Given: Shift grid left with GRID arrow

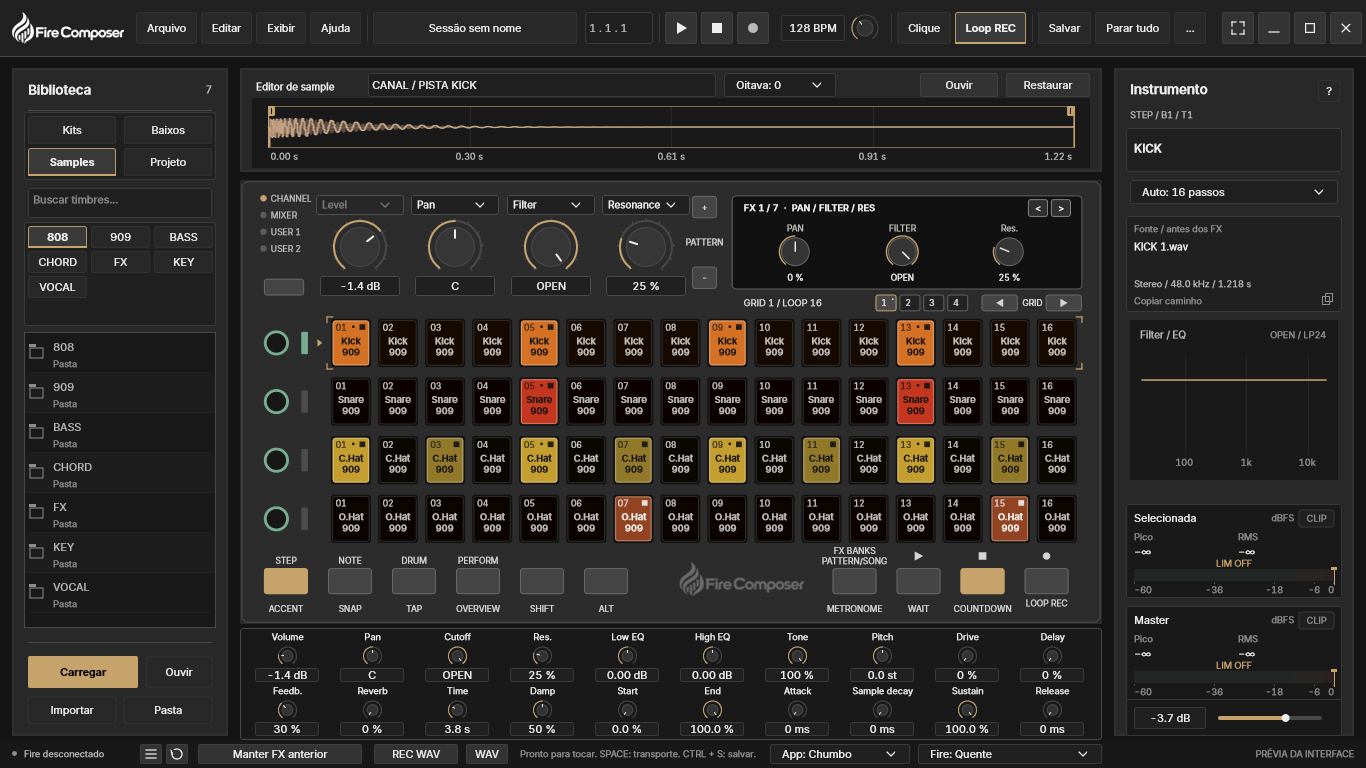Looking at the screenshot, I should [x=999, y=303].
